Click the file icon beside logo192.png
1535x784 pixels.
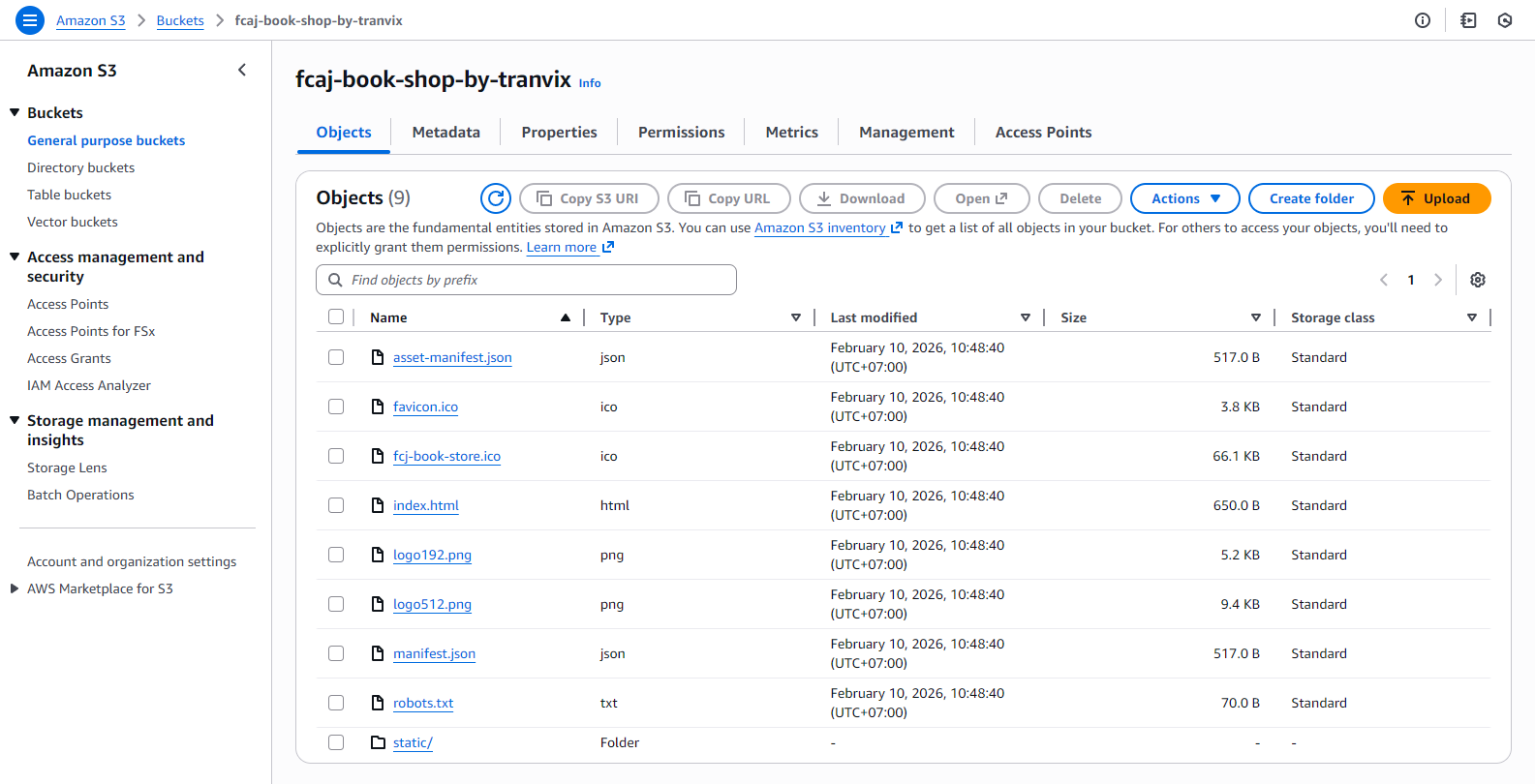(378, 555)
